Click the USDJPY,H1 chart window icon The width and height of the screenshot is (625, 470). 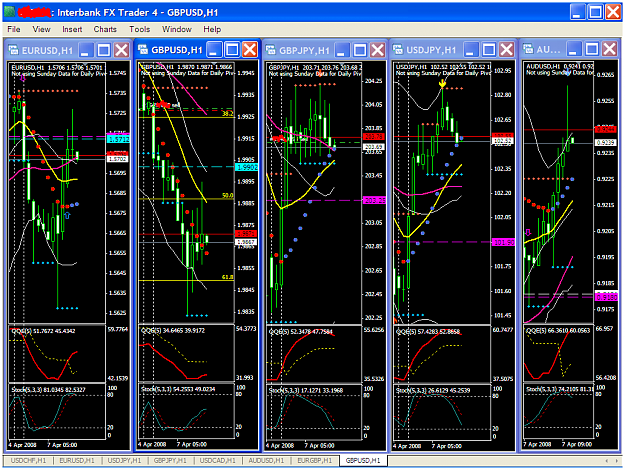pos(398,50)
